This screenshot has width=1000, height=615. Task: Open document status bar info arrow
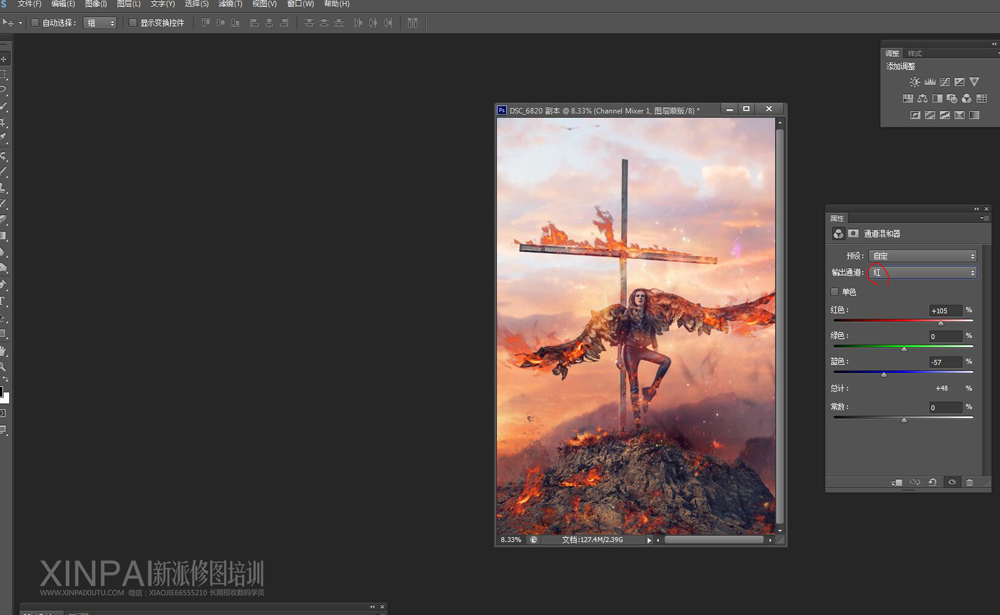[649, 540]
